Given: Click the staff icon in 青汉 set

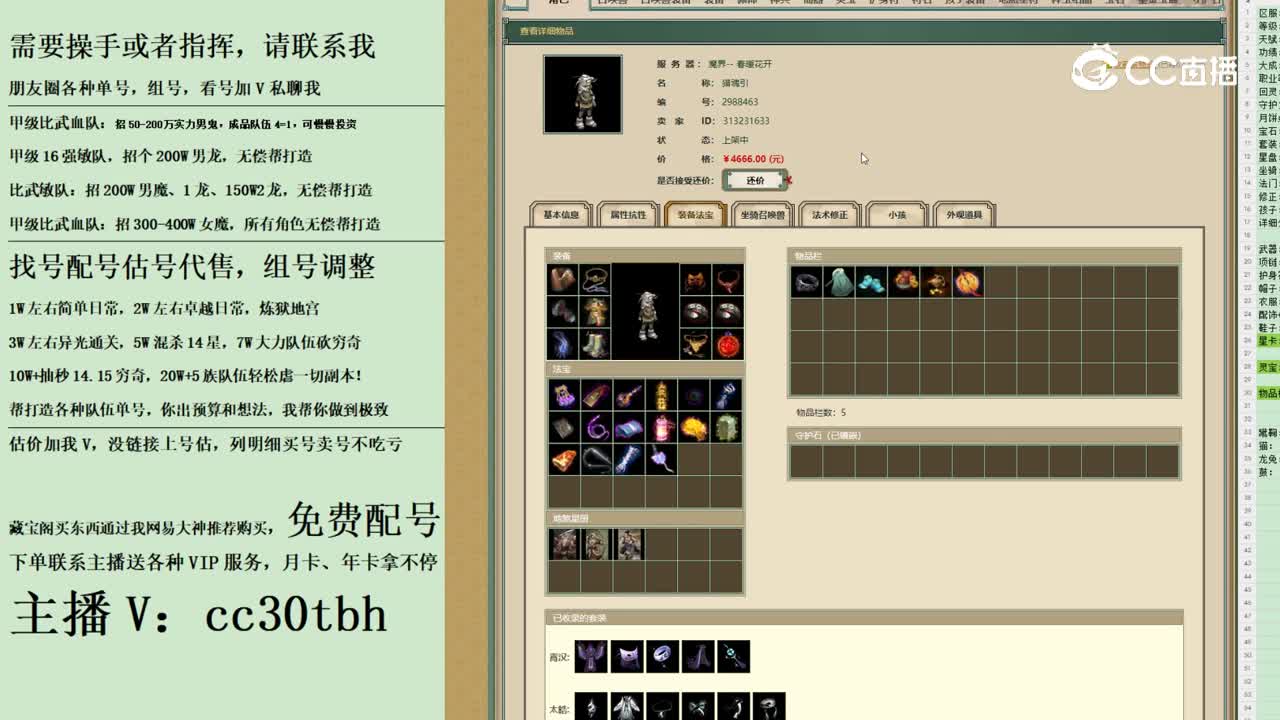Looking at the screenshot, I should (733, 656).
